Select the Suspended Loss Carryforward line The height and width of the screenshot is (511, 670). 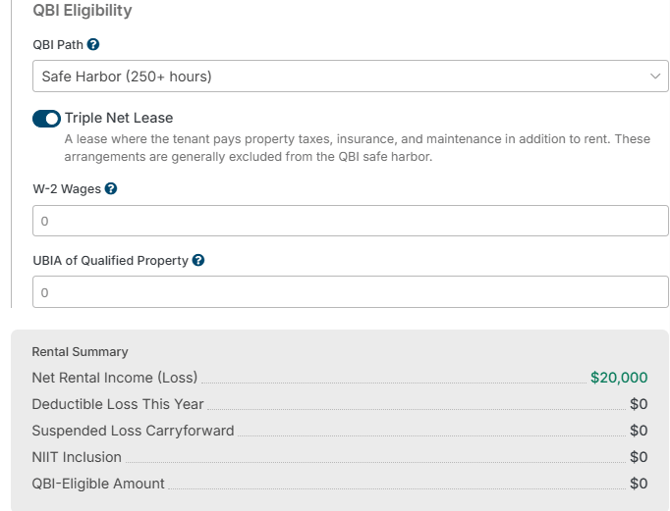pos(340,430)
